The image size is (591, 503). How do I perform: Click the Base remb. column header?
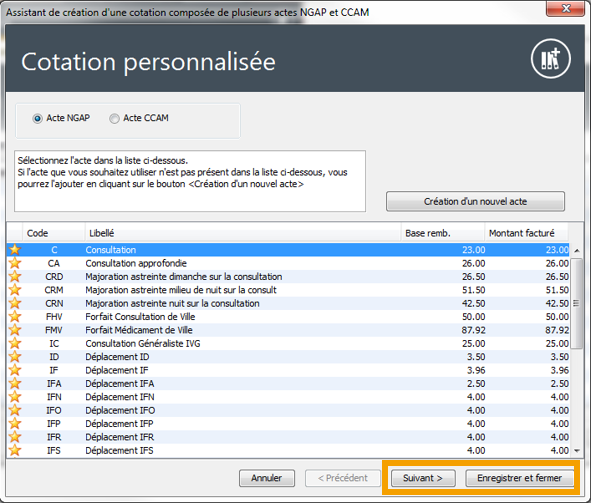[x=443, y=233]
